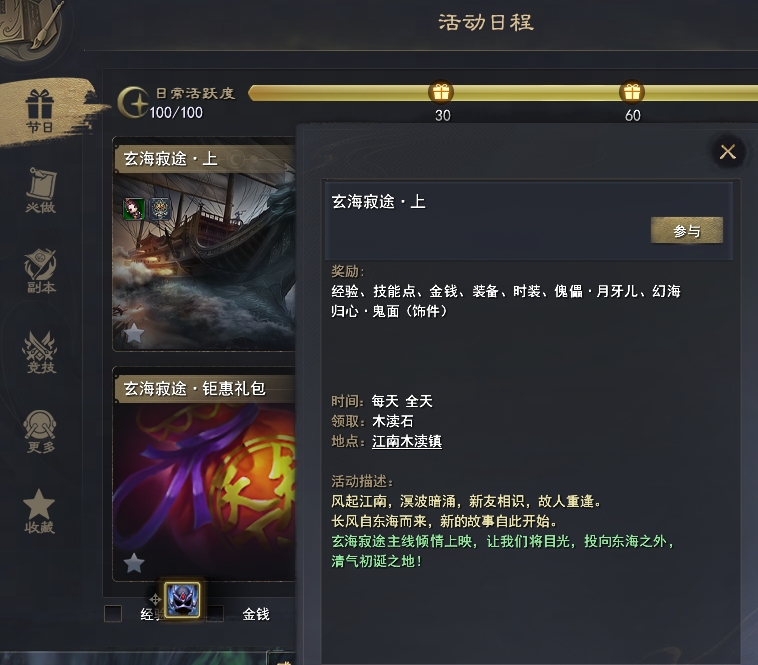
Task: Select the 玄海寂途·钜惠礼包 card
Action: (204, 474)
